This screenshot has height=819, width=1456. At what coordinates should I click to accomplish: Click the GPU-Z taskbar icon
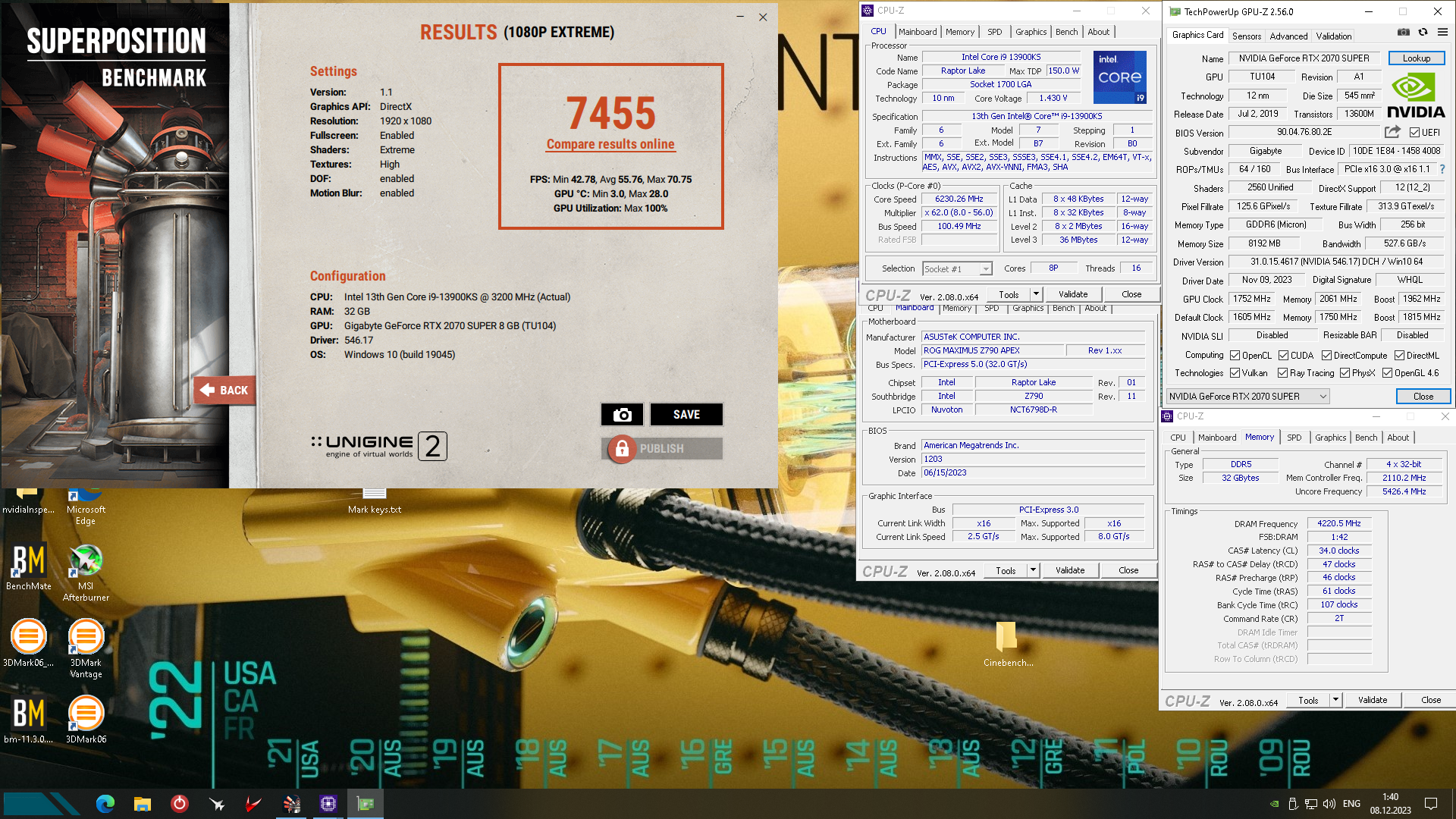[366, 804]
